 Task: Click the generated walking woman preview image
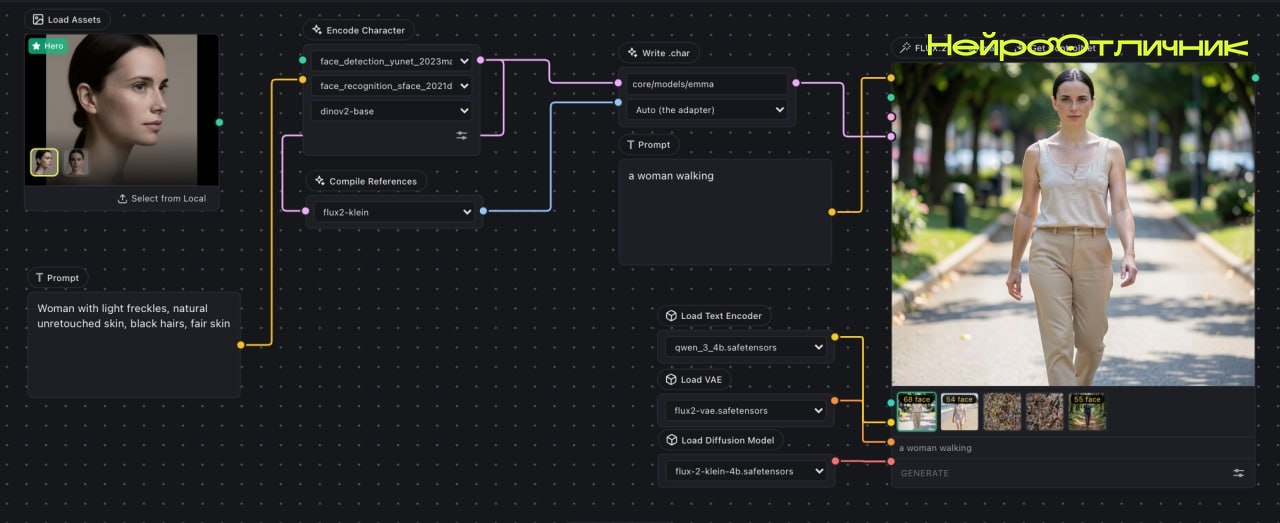coord(1073,224)
